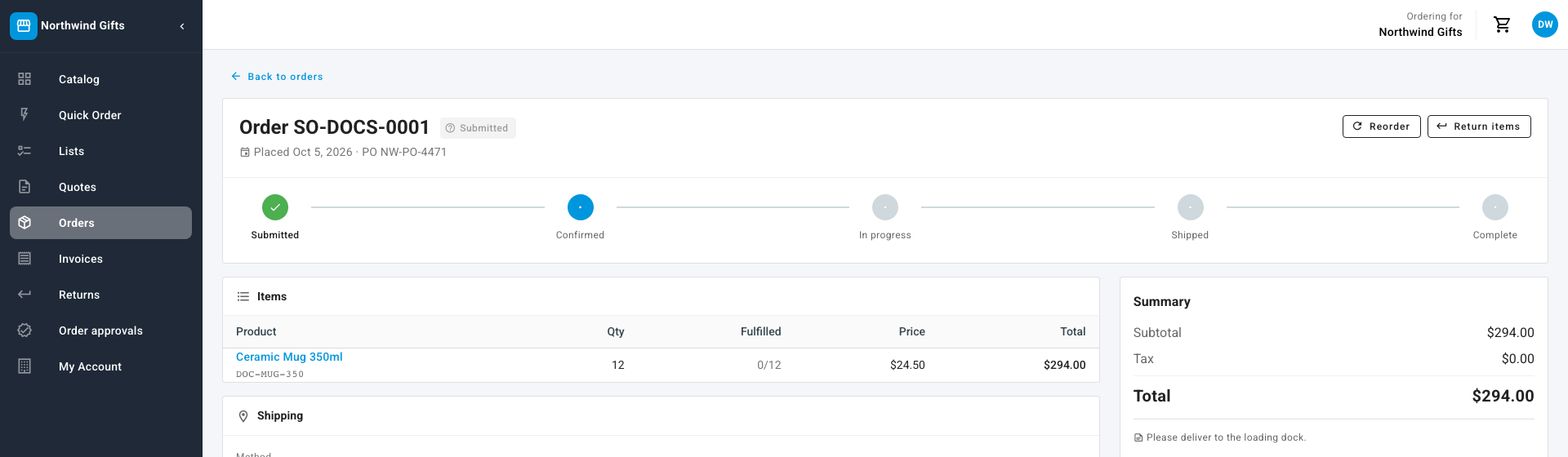Click the Back to orders link

(x=277, y=77)
